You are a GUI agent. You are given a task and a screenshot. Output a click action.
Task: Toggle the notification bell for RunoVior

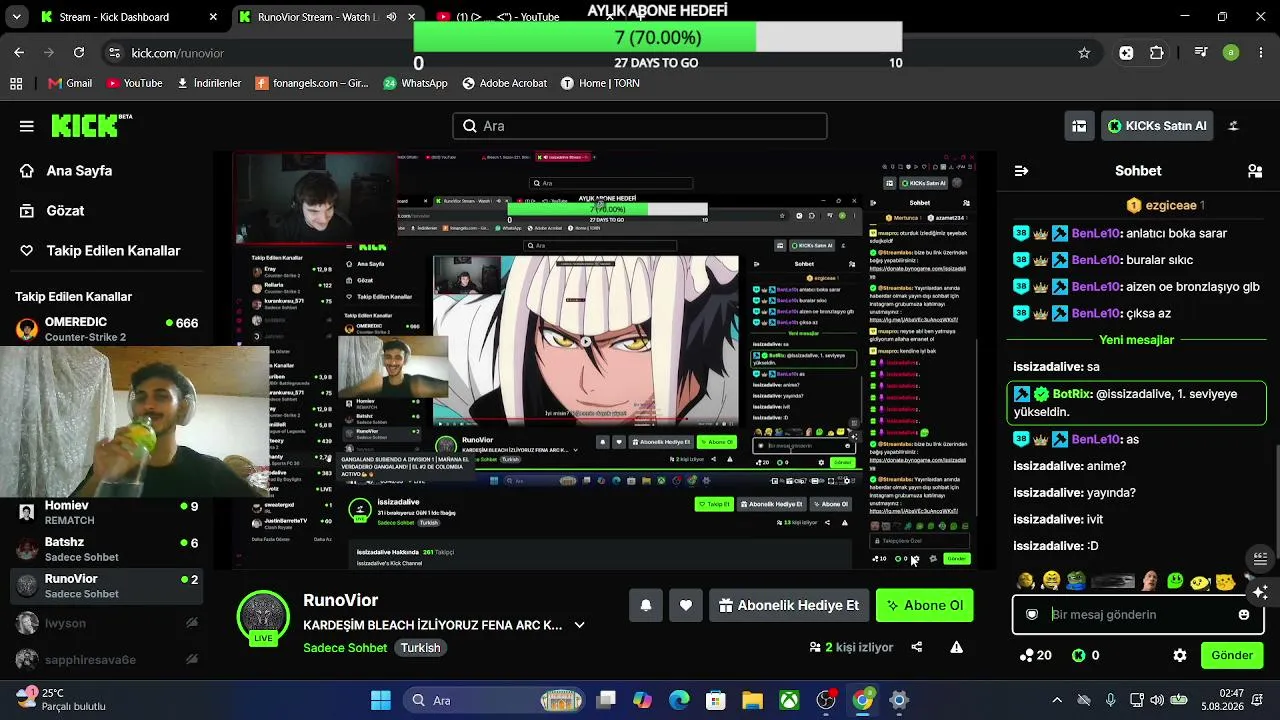[x=646, y=605]
